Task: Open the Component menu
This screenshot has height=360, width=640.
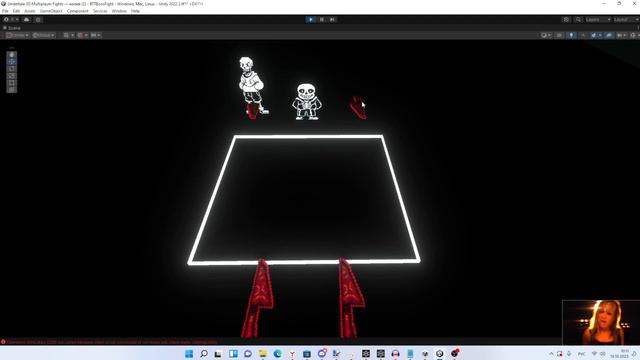Action: [78, 11]
